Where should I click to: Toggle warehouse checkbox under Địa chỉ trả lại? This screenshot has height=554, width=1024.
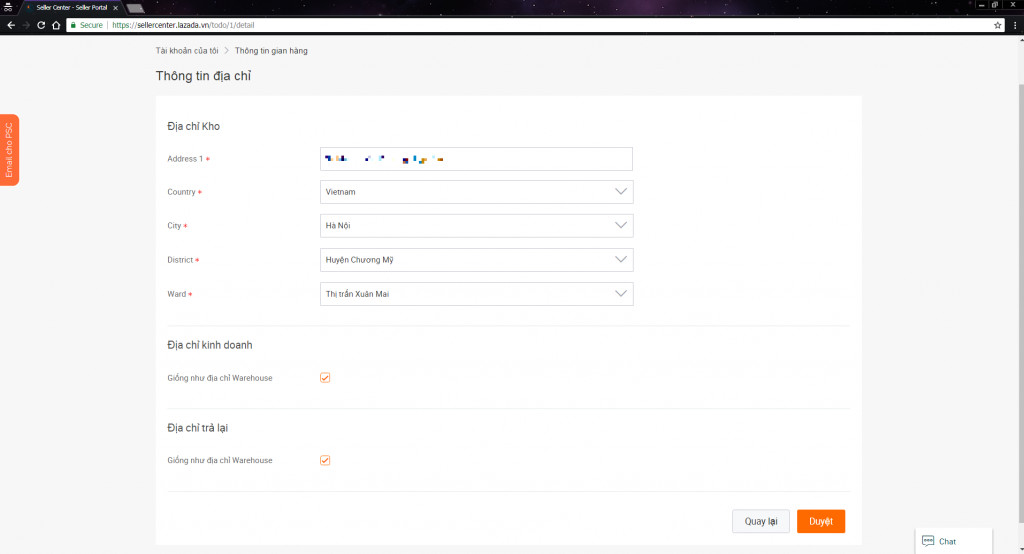(x=325, y=460)
